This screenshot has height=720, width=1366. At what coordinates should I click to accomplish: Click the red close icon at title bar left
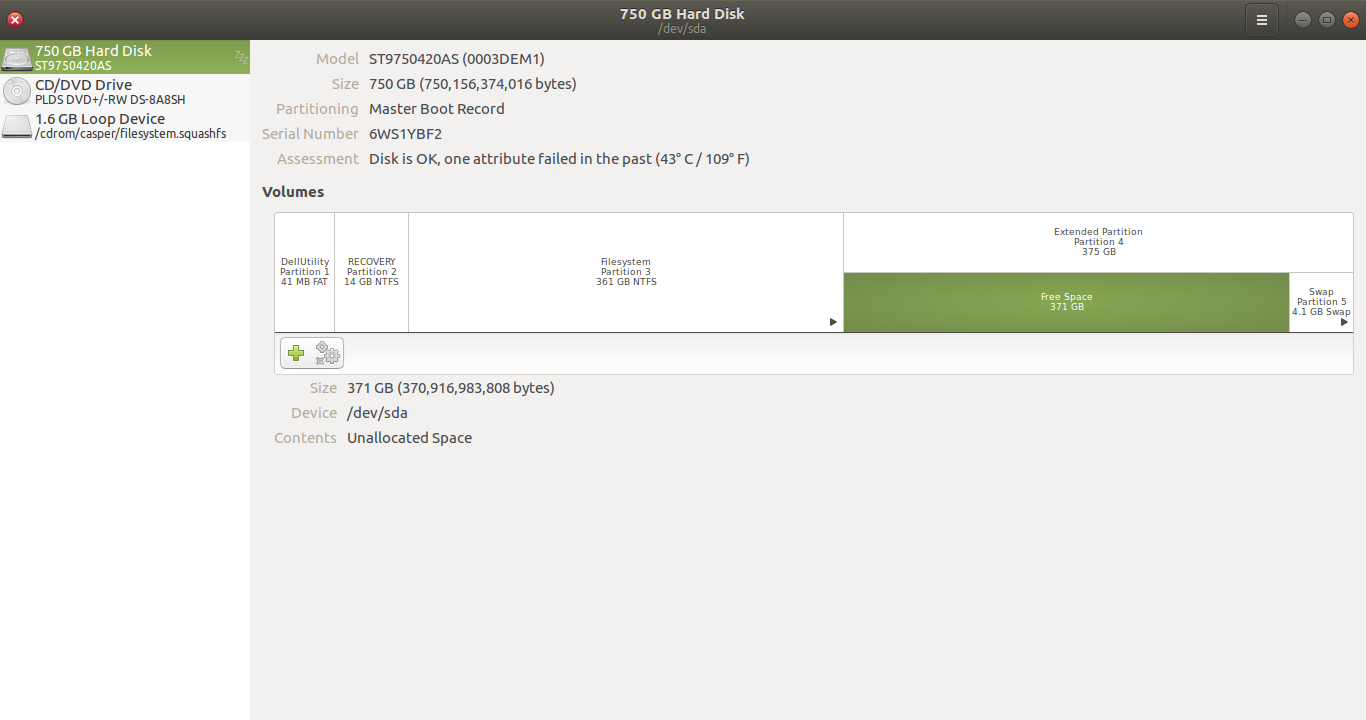pyautogui.click(x=14, y=20)
